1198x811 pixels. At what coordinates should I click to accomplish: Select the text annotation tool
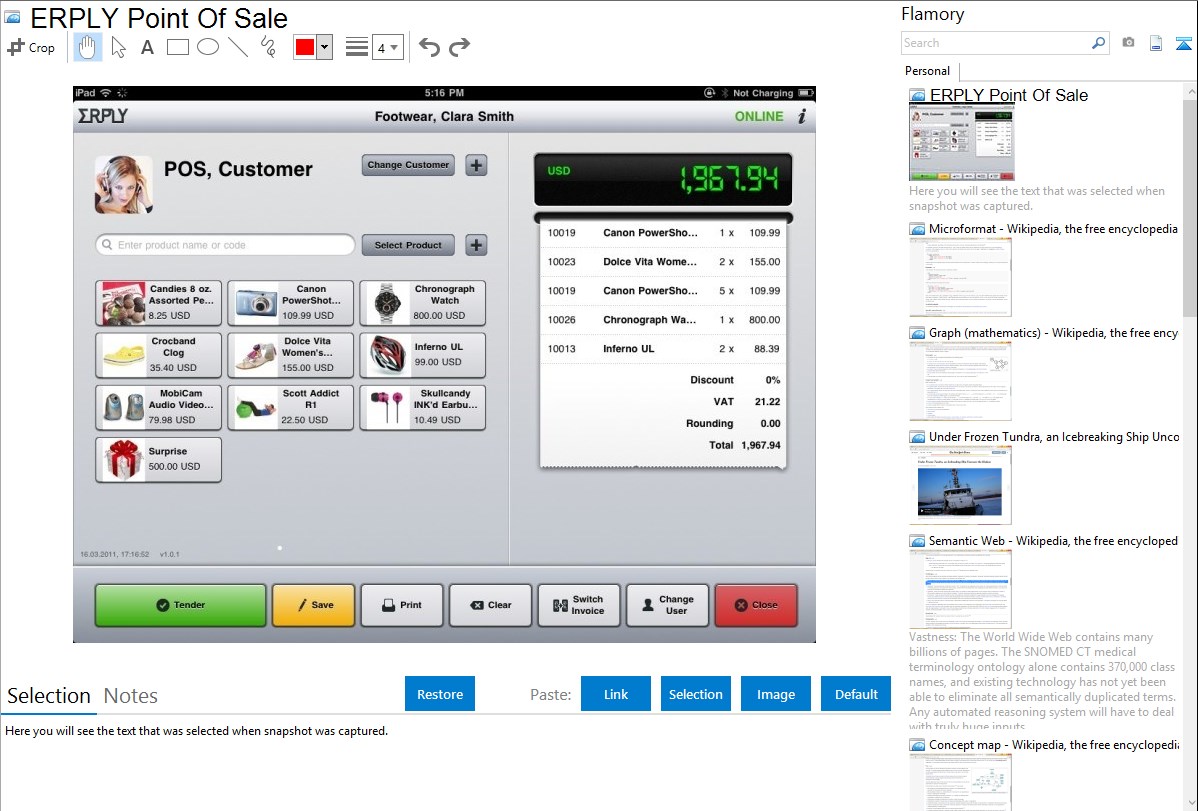point(147,47)
